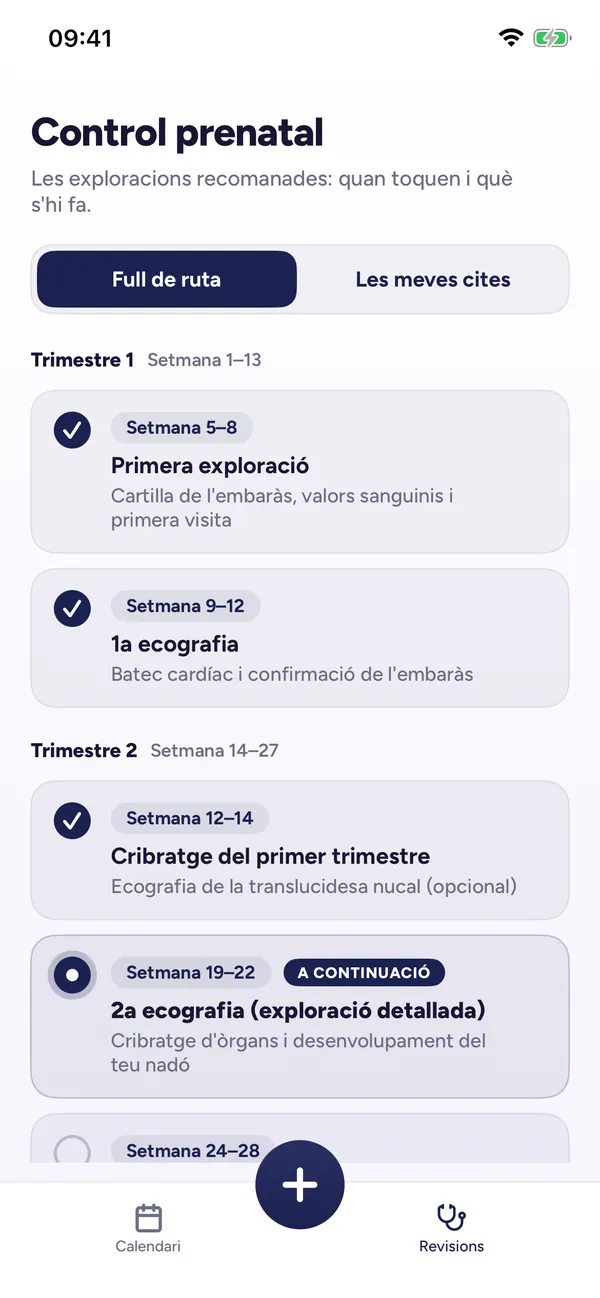This screenshot has width=600, height=1298.
Task: Tap the A CONTINUACIÓ badge
Action: (364, 972)
